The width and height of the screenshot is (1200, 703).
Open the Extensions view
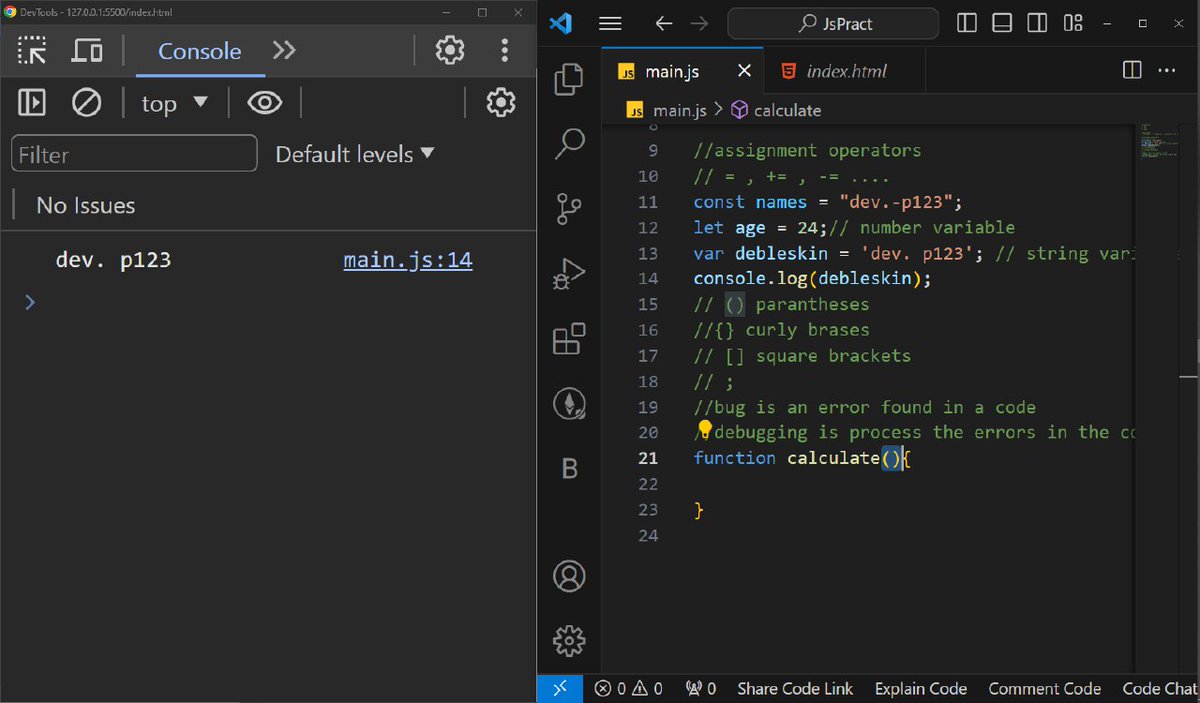(x=569, y=339)
